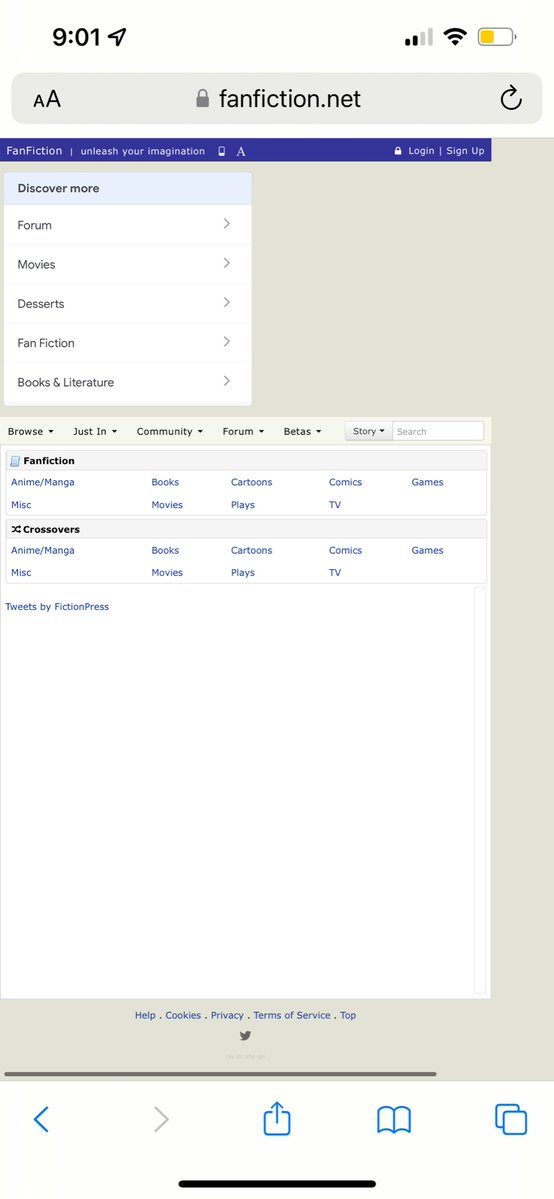554x1199 pixels.
Task: Open Comics under Fanfiction
Action: tap(345, 483)
